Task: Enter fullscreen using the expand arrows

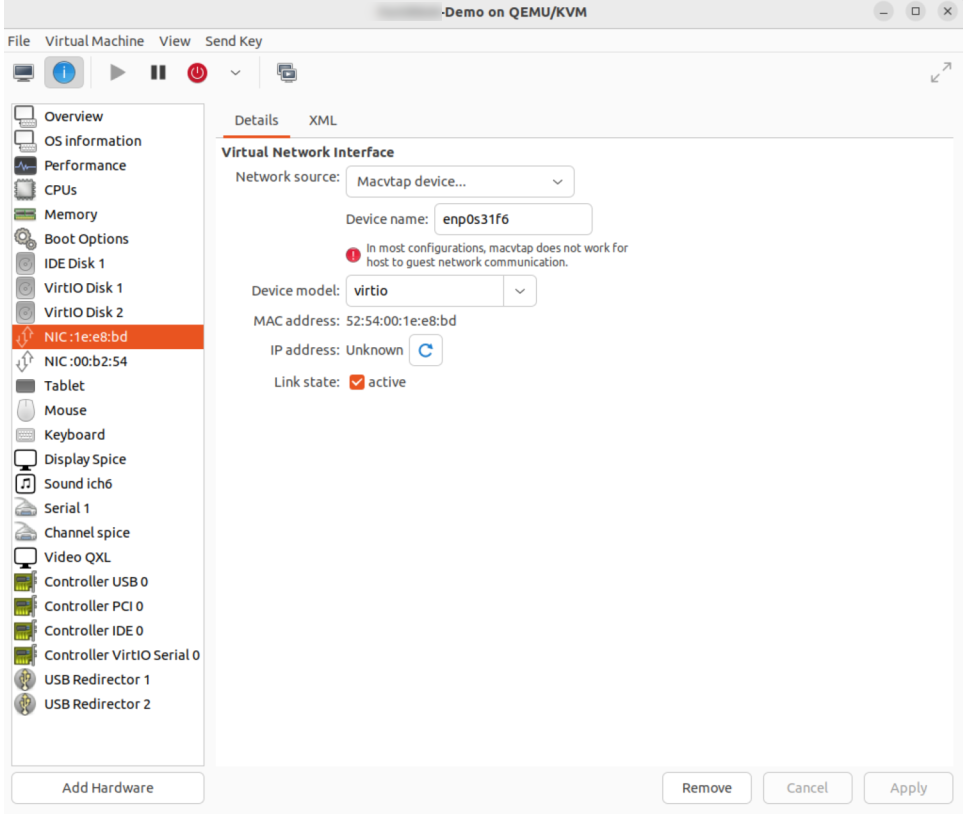Action: 940,71
